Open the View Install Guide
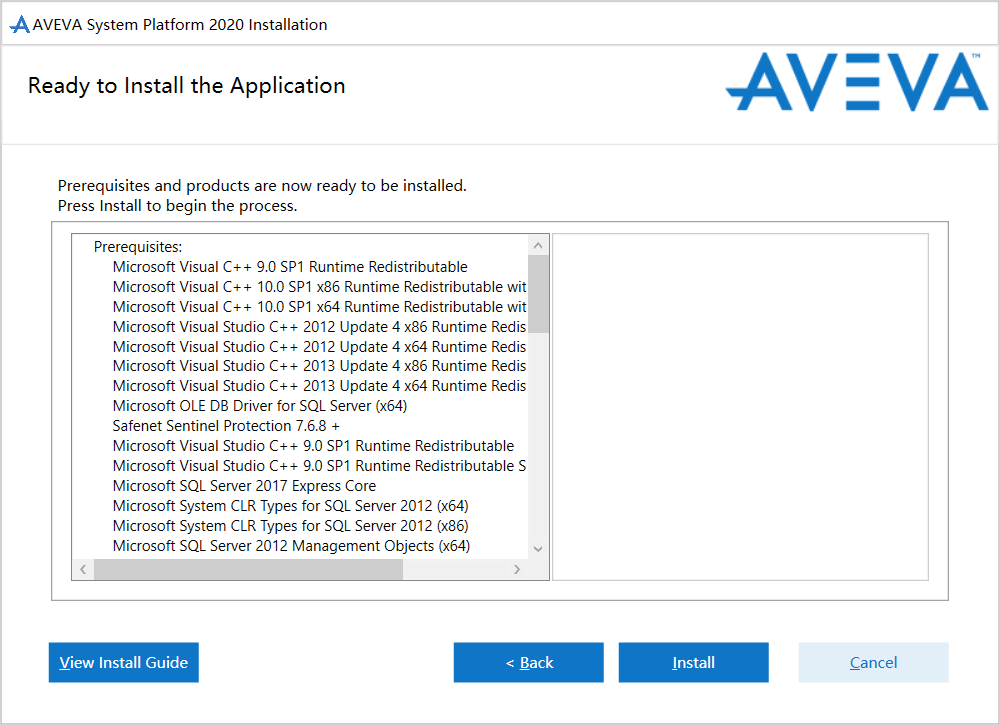Image resolution: width=1000 pixels, height=725 pixels. click(124, 662)
